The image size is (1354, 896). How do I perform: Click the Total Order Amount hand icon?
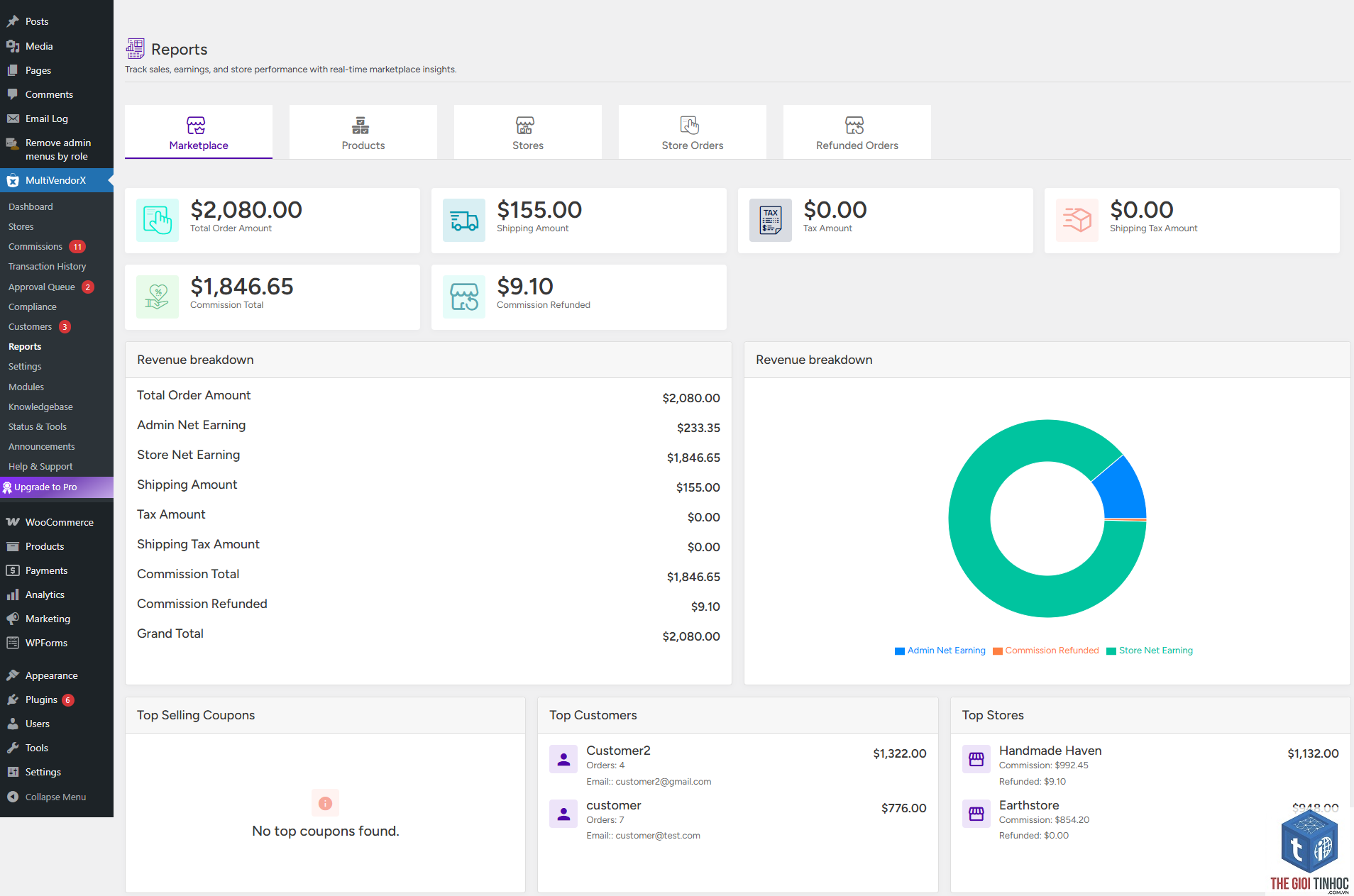158,221
